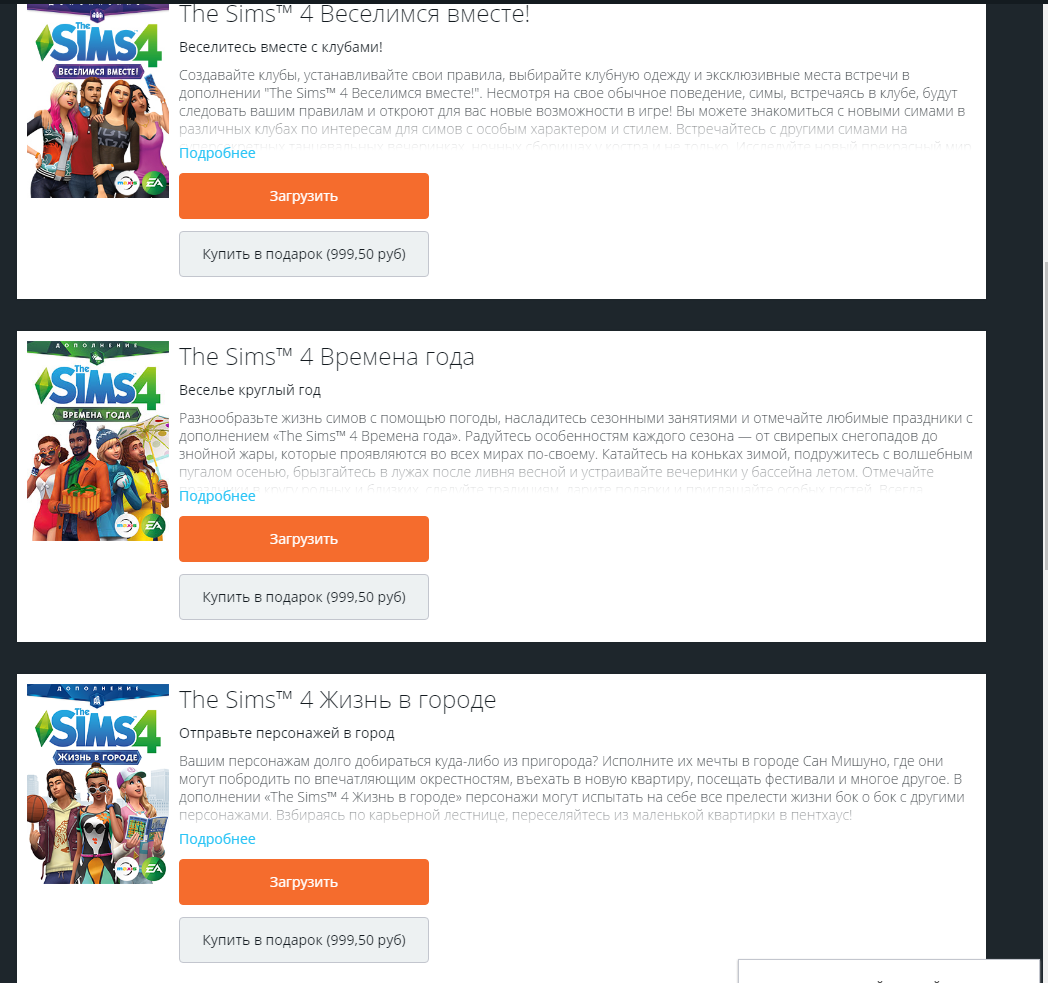
Task: Expand Подробнее under Времена года description
Action: pyautogui.click(x=217, y=496)
